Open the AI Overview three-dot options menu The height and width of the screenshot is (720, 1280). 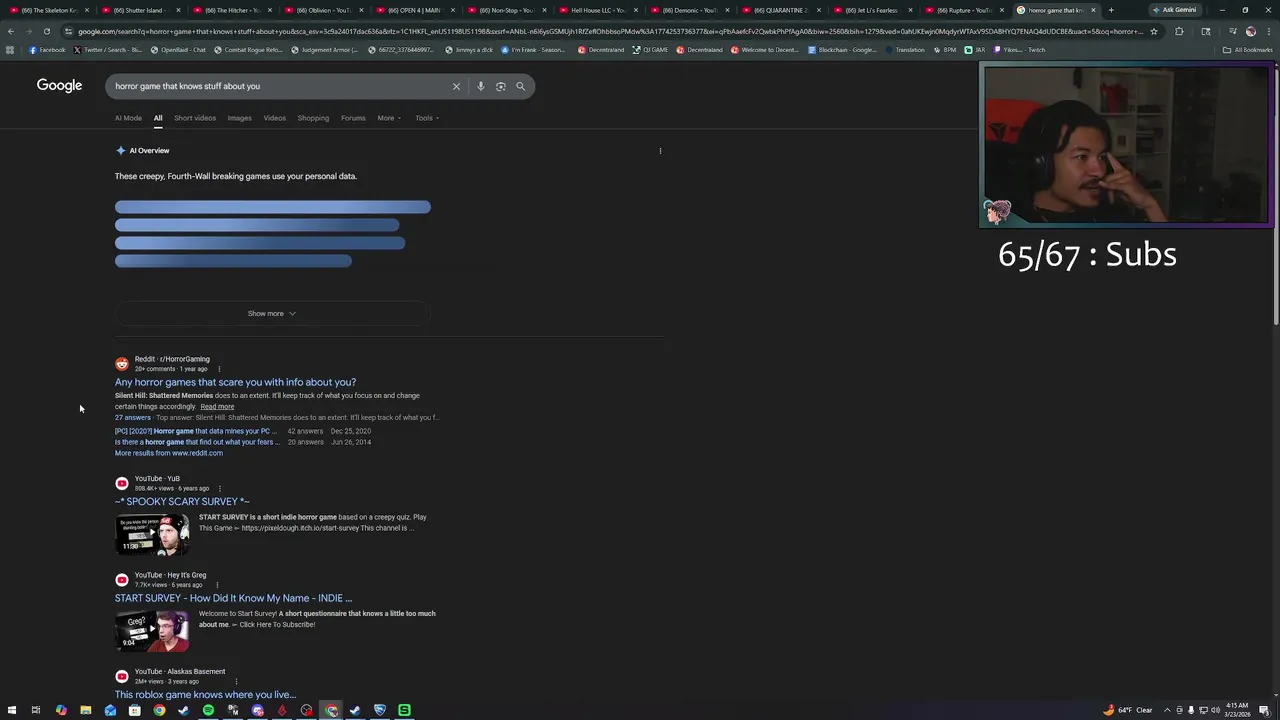pyautogui.click(x=660, y=151)
